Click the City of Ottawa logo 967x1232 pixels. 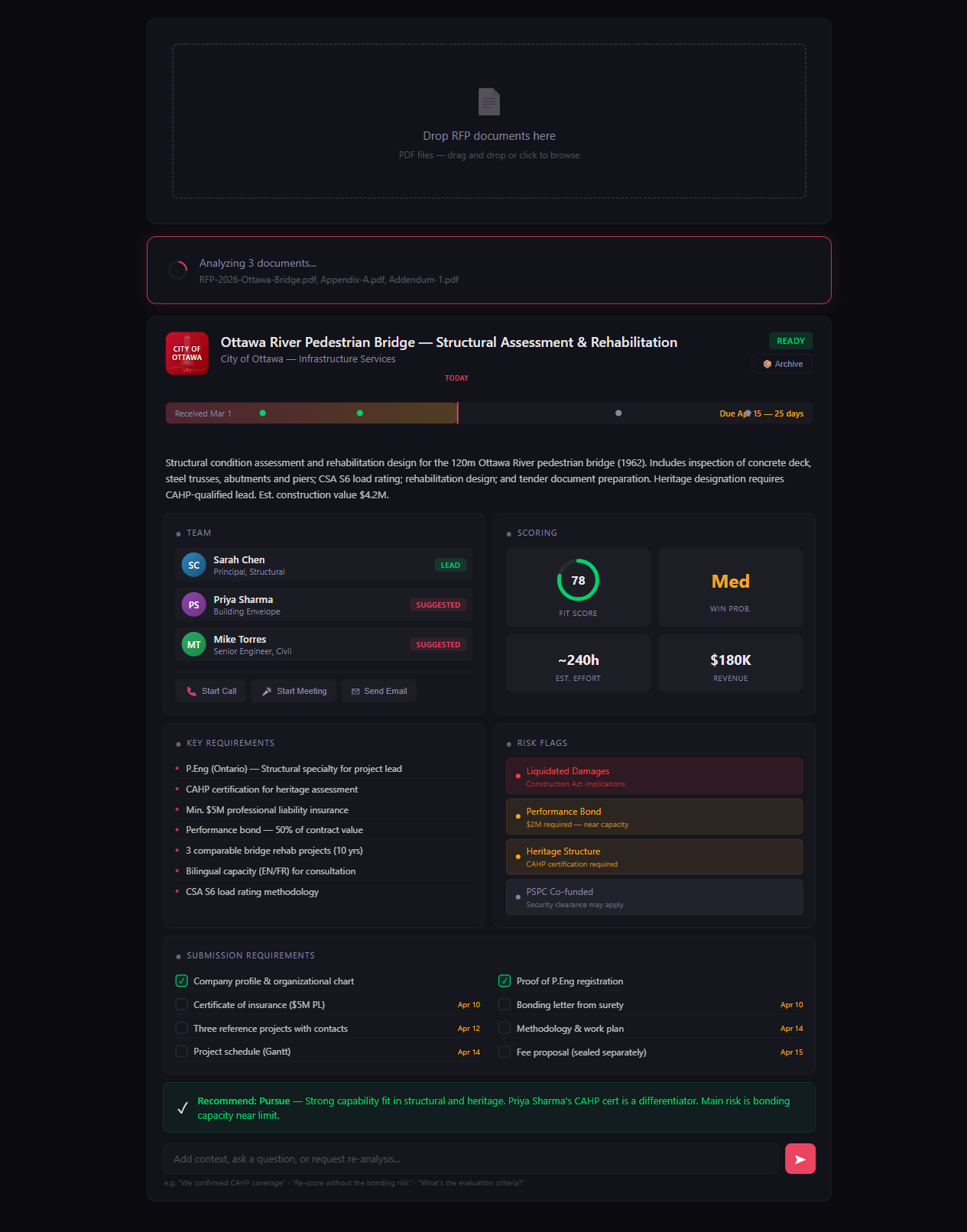(x=187, y=353)
